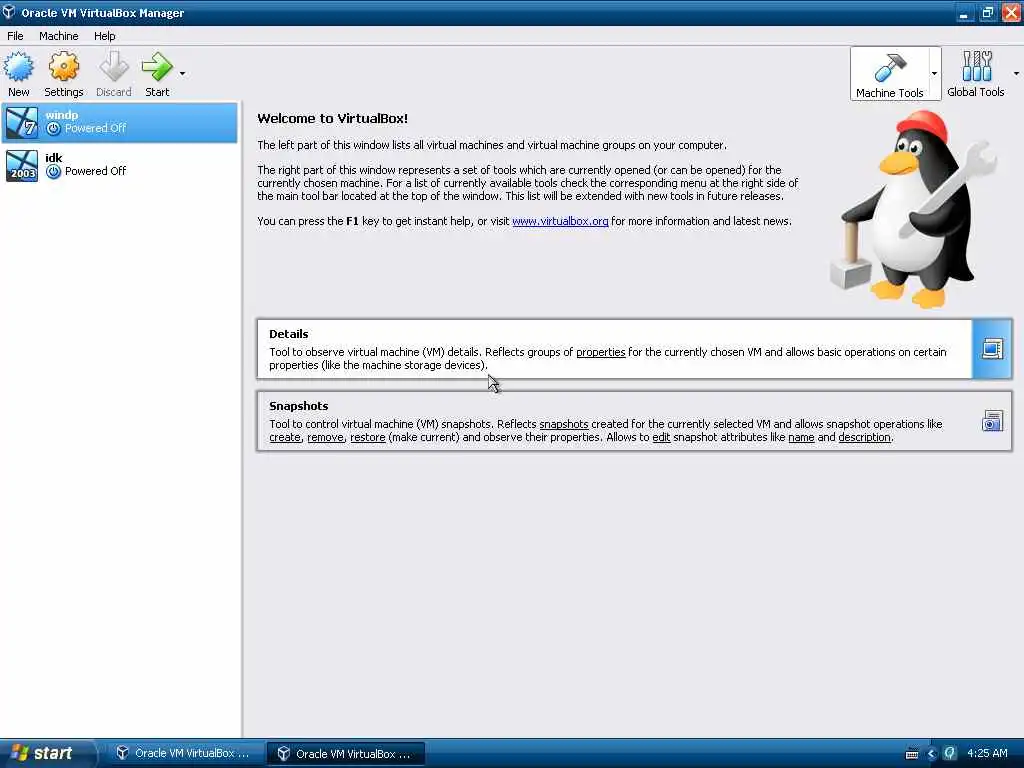1024x768 pixels.
Task: Click the name link in Snapshots
Action: [x=801, y=437]
